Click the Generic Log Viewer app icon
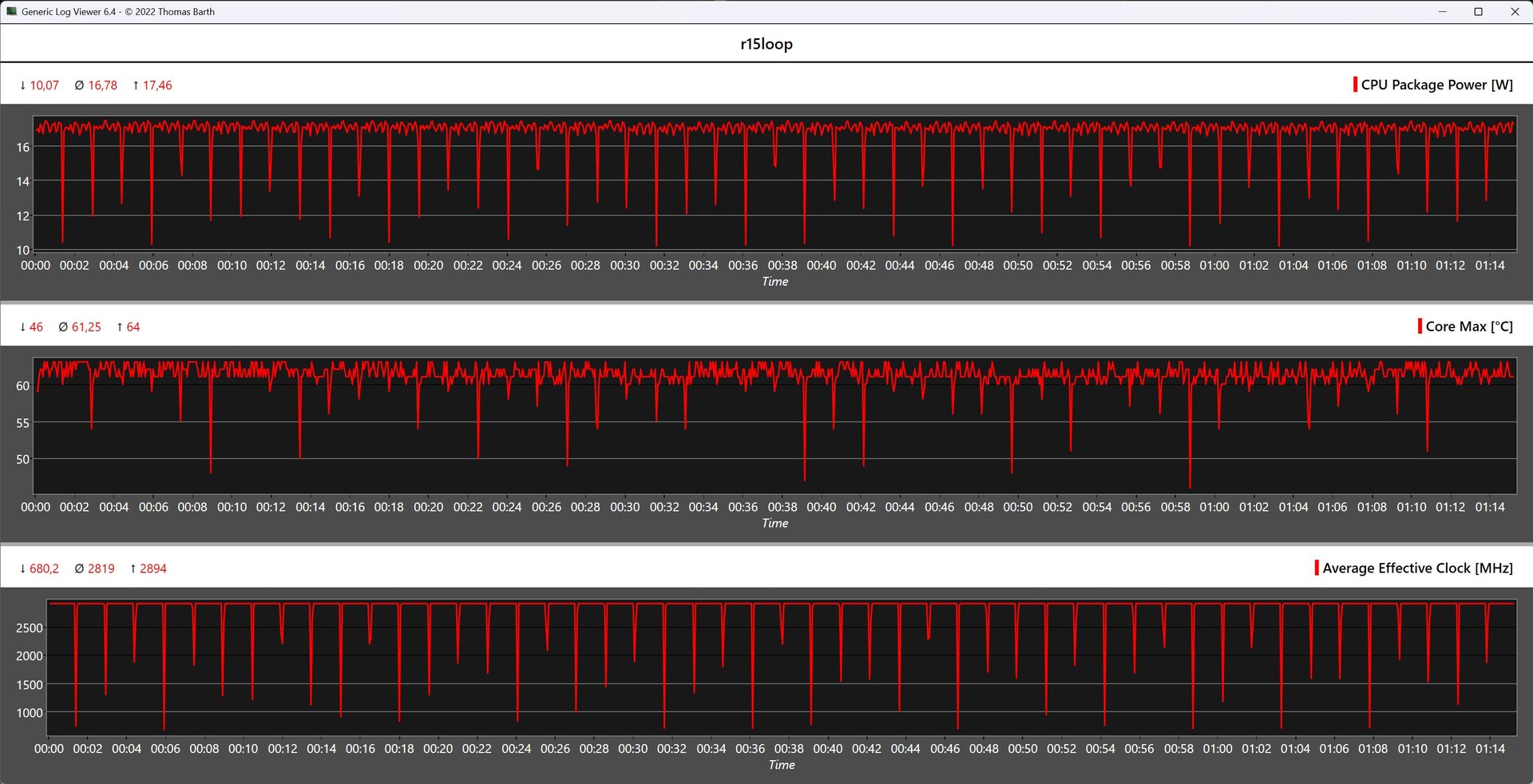Viewport: 1533px width, 784px height. point(11,11)
